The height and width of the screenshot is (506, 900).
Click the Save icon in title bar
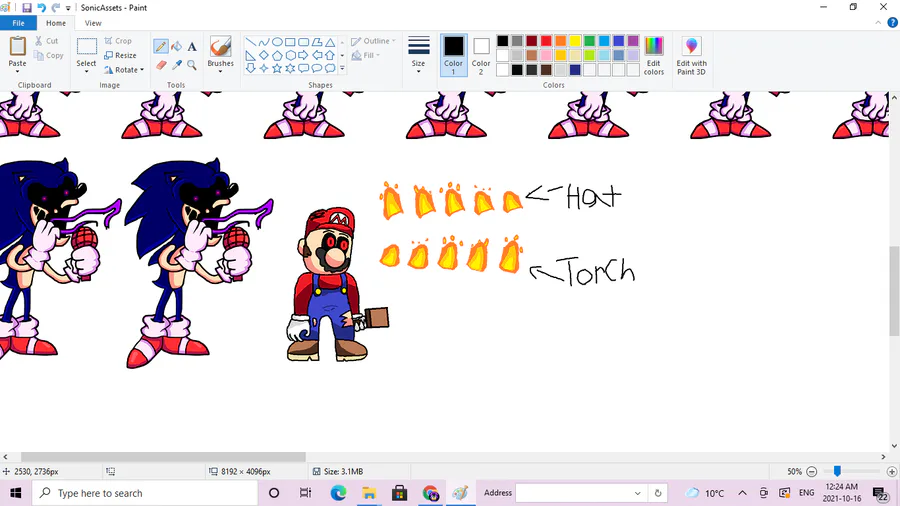point(27,7)
